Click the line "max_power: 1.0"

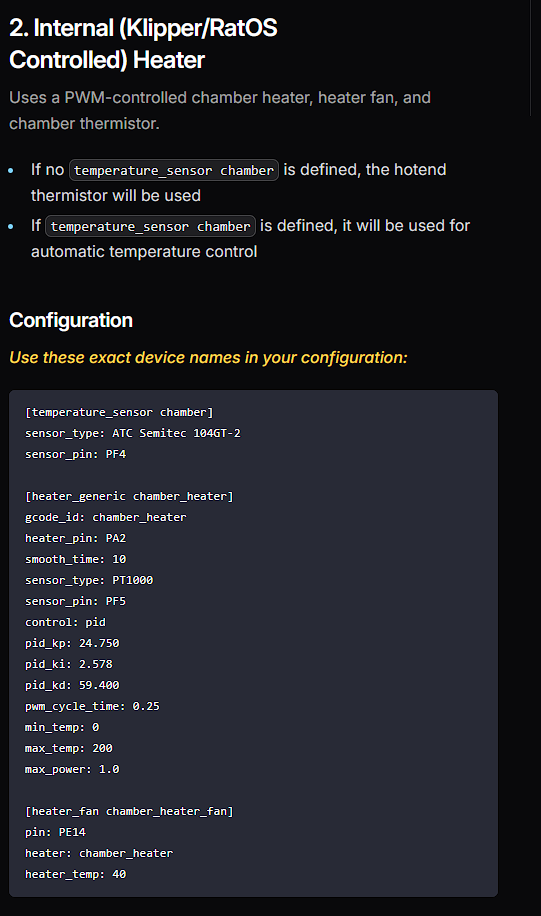[72, 770]
